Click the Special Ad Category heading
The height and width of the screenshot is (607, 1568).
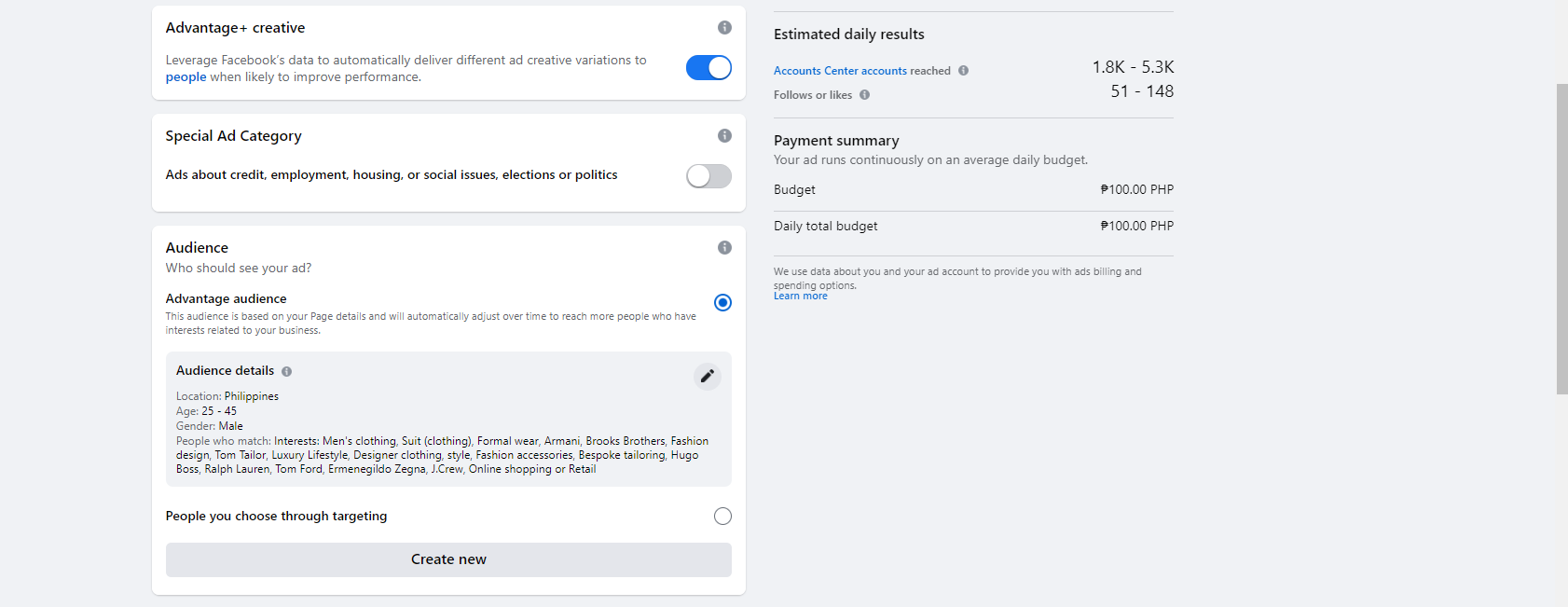233,136
